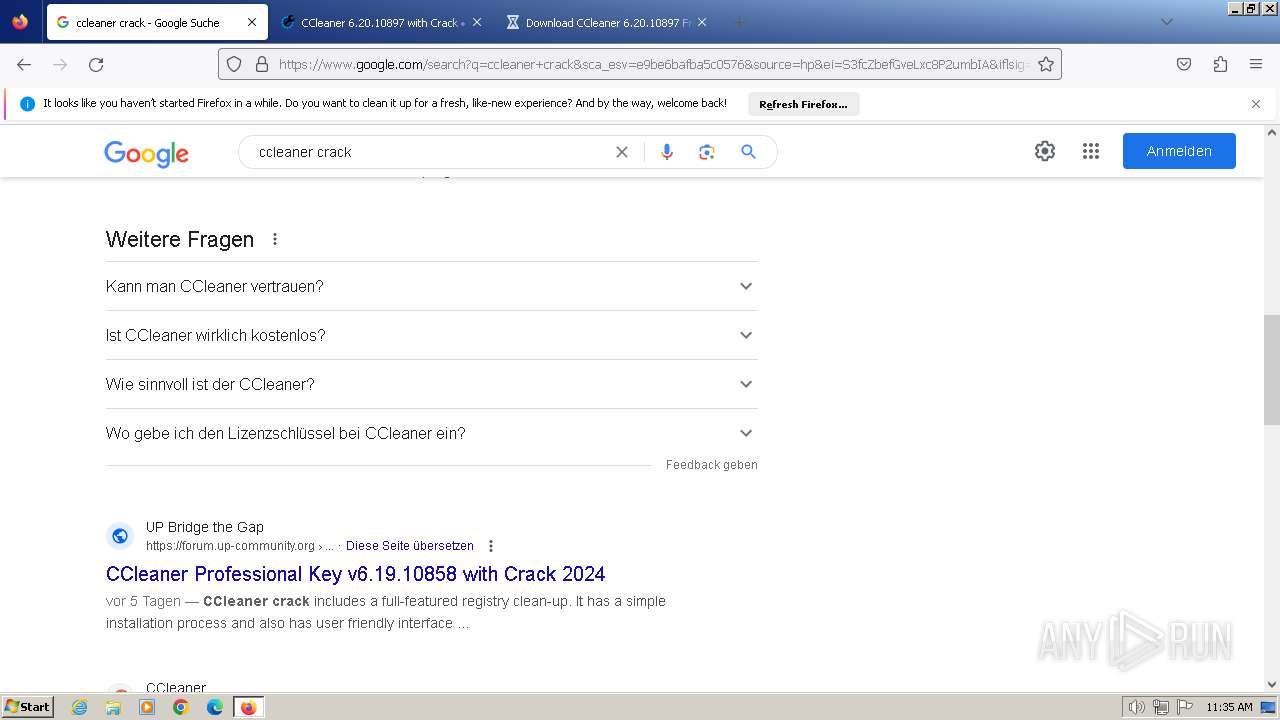This screenshot has width=1280, height=720.
Task: Open the Pocket save icon
Action: click(x=1184, y=64)
